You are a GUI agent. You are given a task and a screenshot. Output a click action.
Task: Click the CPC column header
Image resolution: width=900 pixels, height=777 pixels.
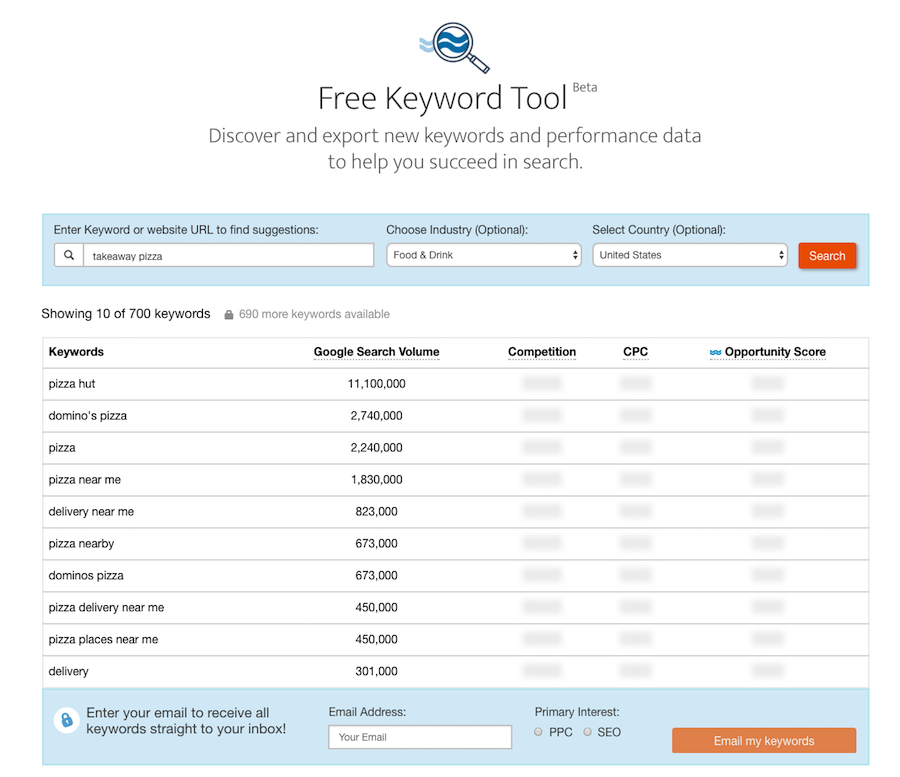coord(635,352)
